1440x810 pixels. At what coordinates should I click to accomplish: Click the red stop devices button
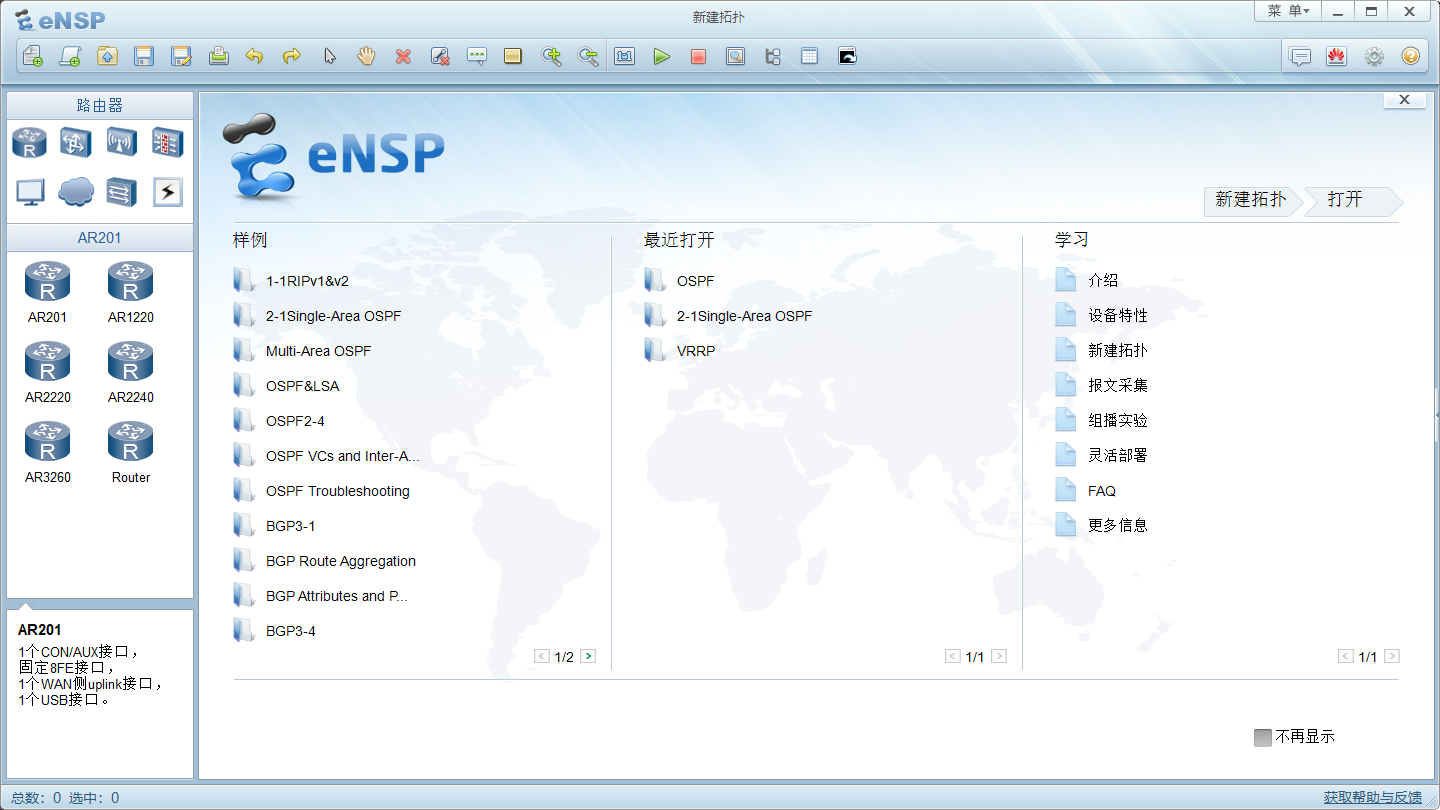pos(698,56)
